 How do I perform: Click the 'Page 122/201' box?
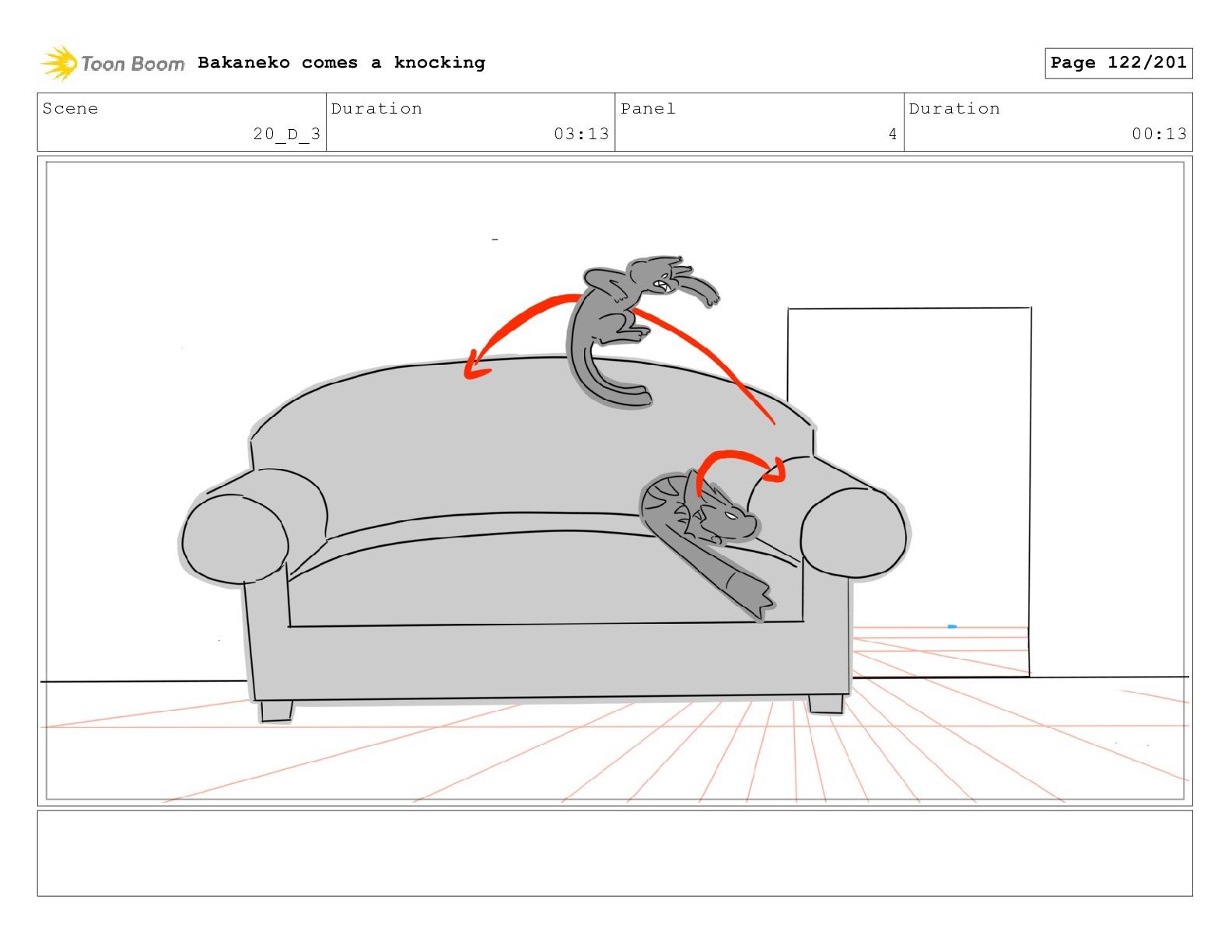pos(1118,63)
